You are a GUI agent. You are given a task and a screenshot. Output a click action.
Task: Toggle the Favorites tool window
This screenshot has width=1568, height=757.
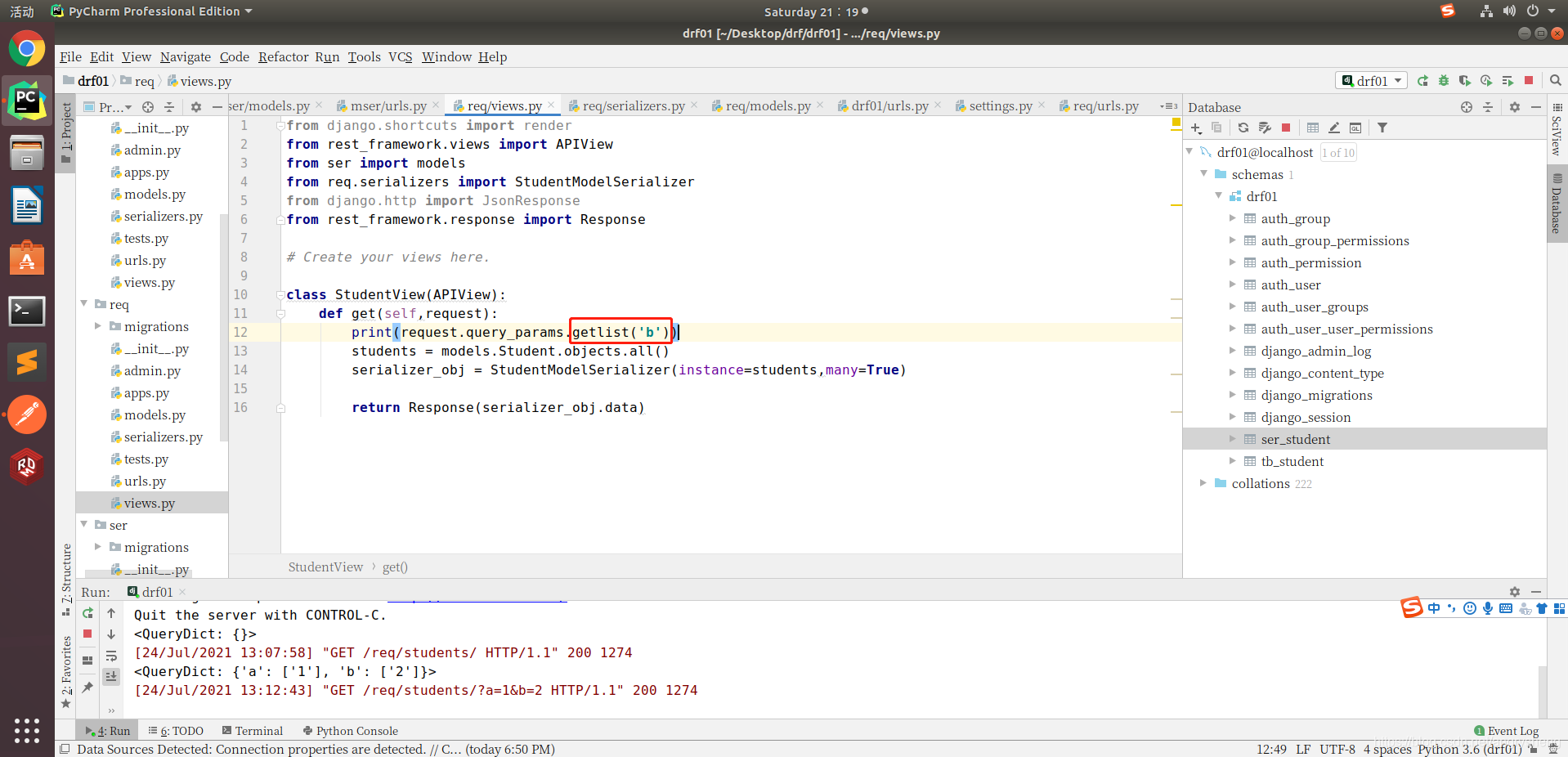[x=66, y=672]
